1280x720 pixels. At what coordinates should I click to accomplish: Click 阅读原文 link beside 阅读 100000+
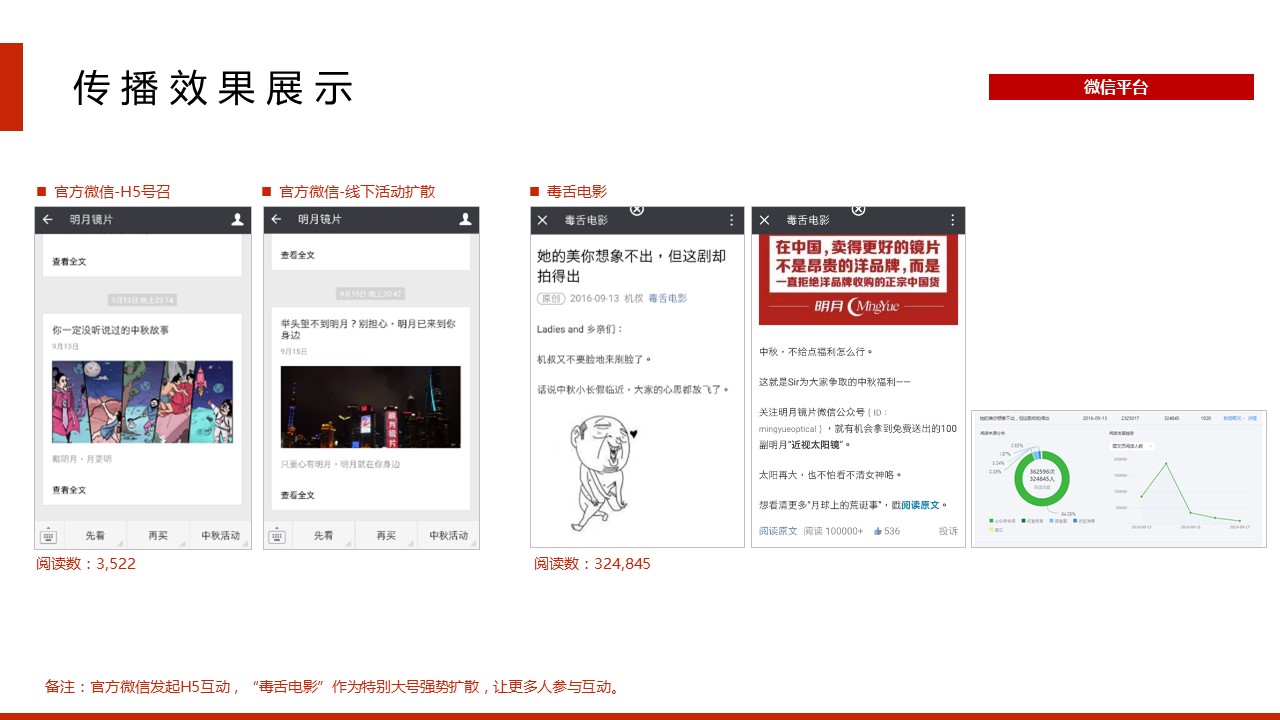(x=778, y=531)
